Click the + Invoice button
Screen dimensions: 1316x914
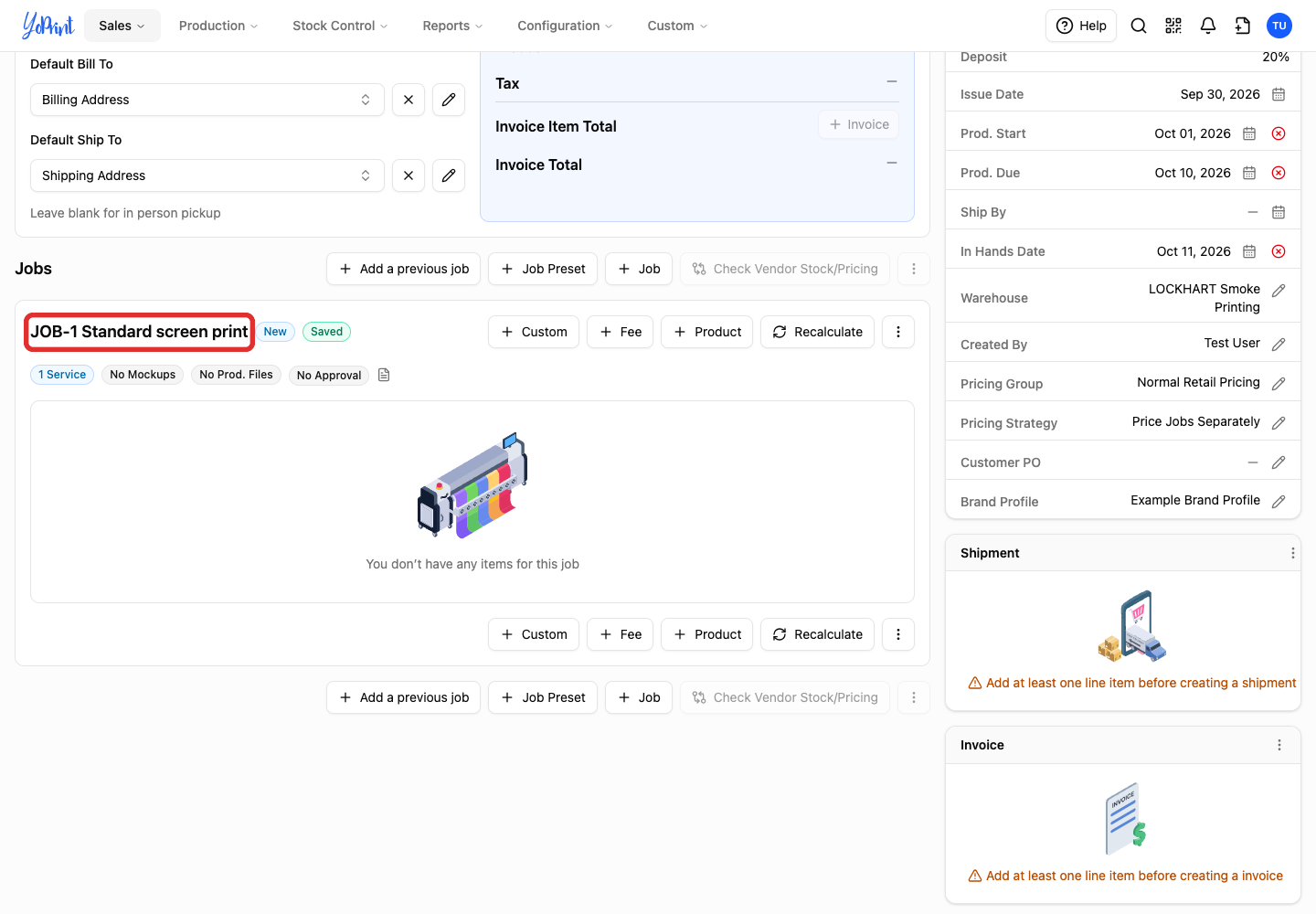coord(859,124)
